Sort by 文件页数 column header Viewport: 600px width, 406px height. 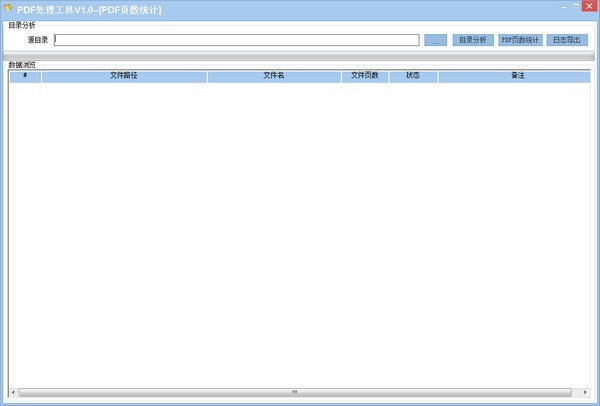tap(365, 76)
